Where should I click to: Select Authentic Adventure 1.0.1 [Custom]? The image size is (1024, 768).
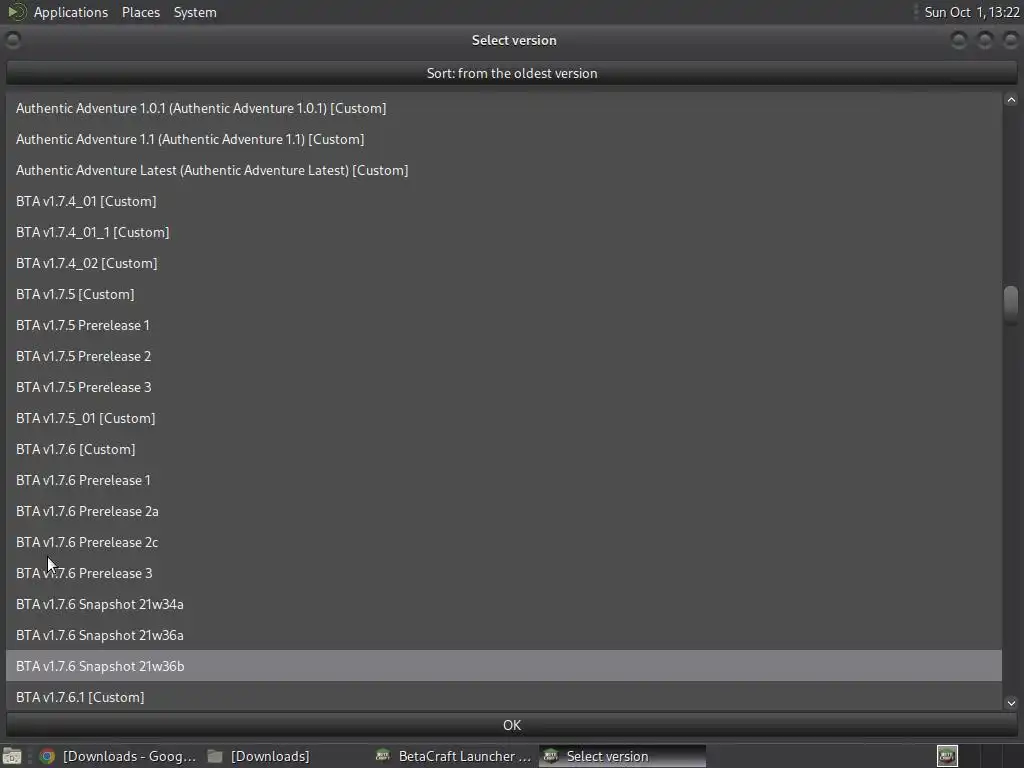point(504,108)
